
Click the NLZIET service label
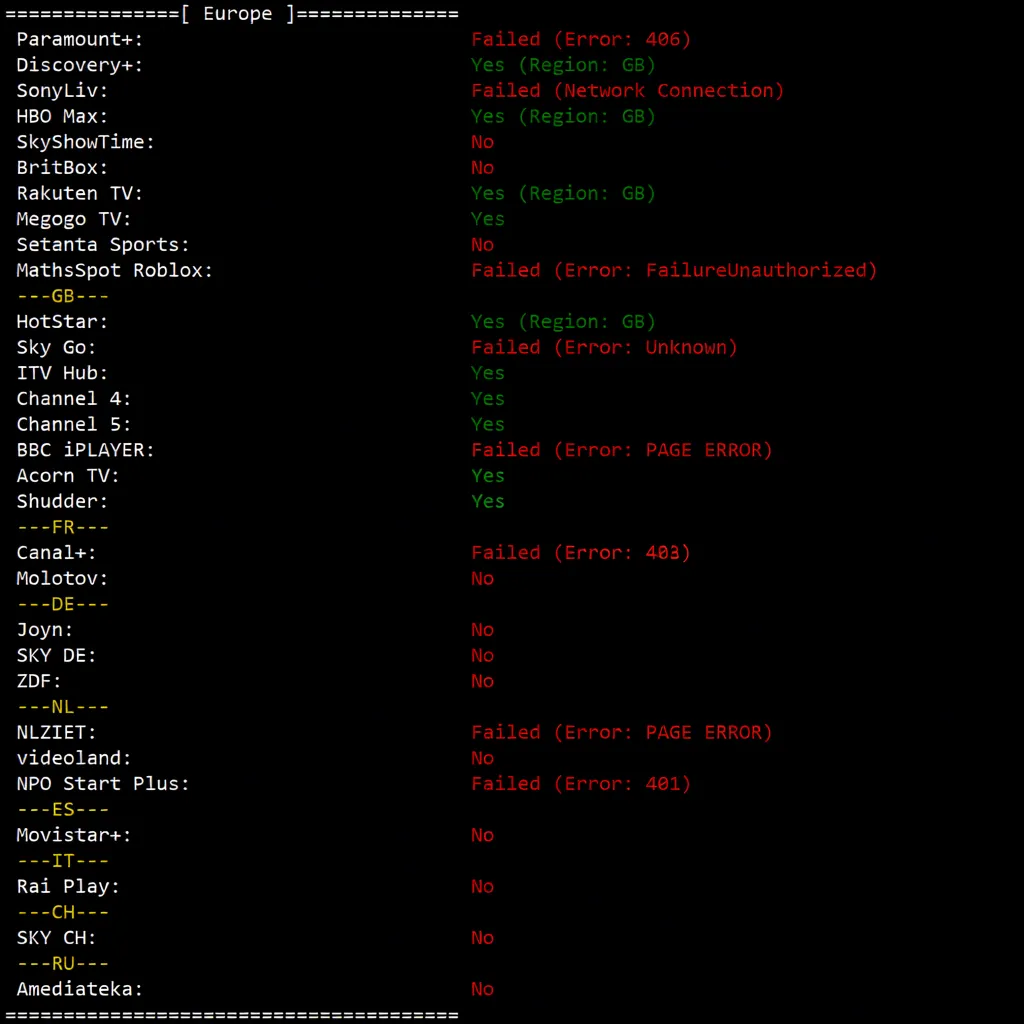(57, 732)
